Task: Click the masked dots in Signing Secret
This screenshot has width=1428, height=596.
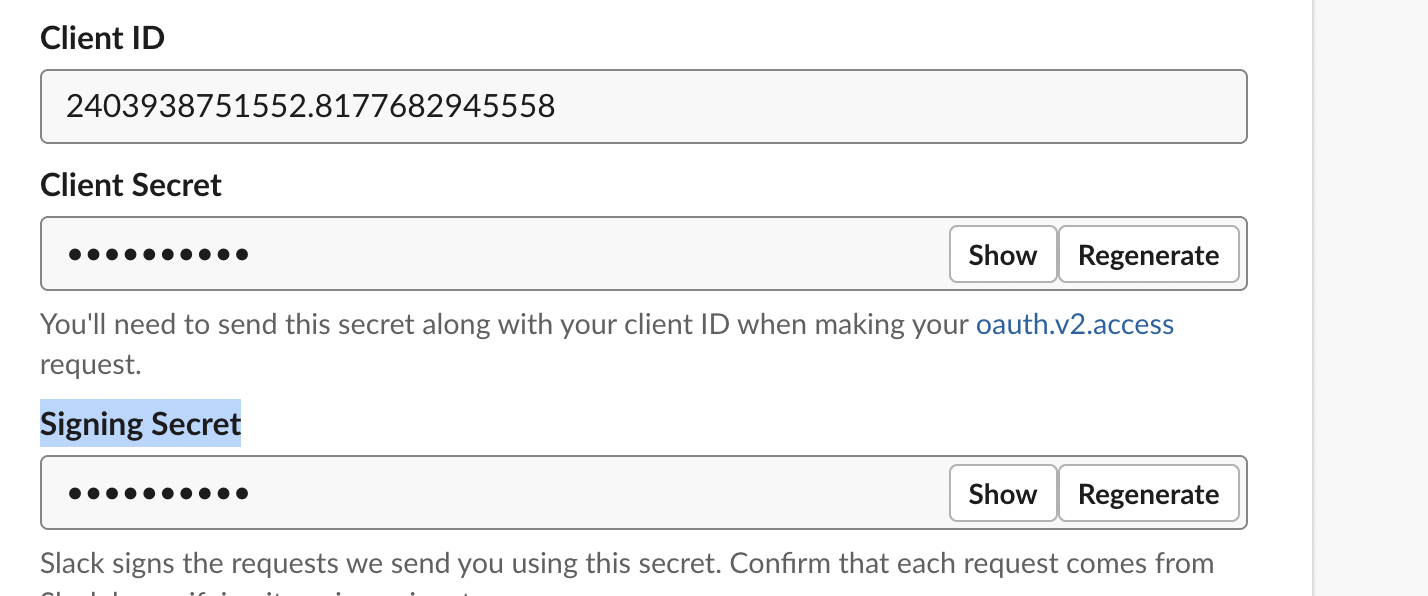Action: [158, 494]
